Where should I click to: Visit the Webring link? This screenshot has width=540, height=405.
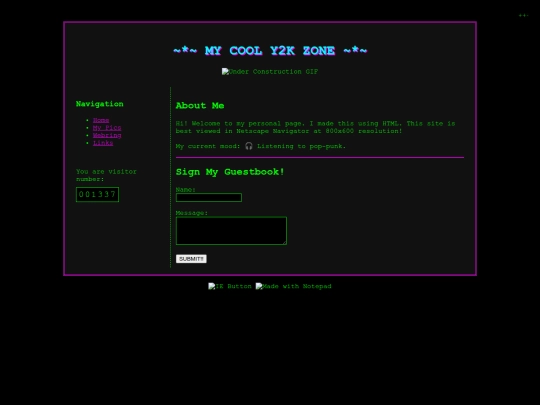107,135
